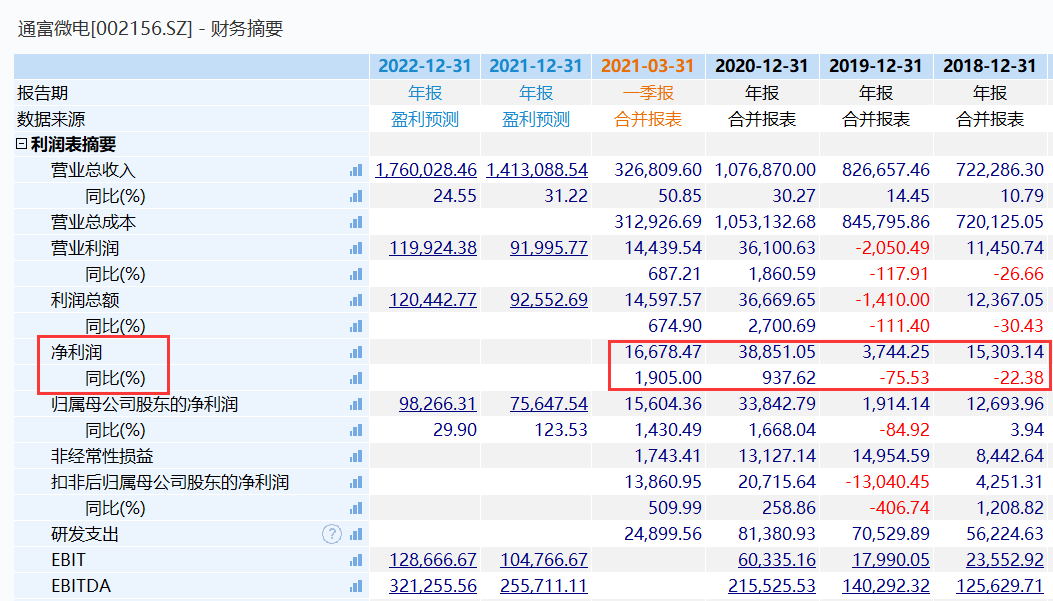Open forecast revenue link 1,413,088.54
1053x601 pixels.
click(537, 171)
